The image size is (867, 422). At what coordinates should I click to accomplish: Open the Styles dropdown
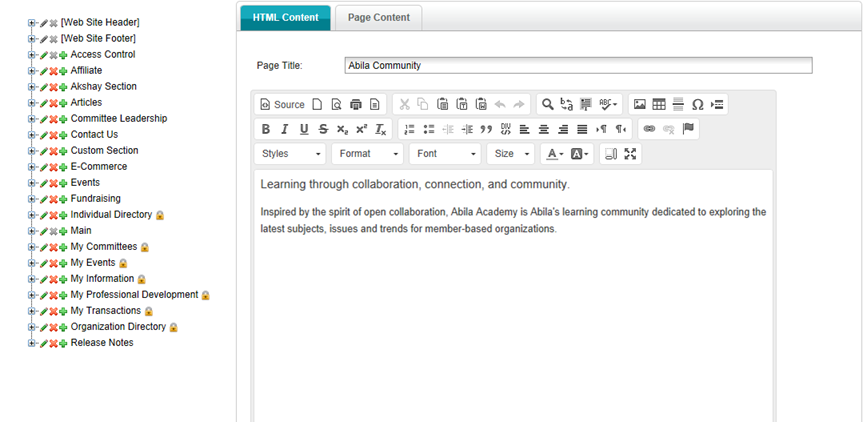point(290,154)
